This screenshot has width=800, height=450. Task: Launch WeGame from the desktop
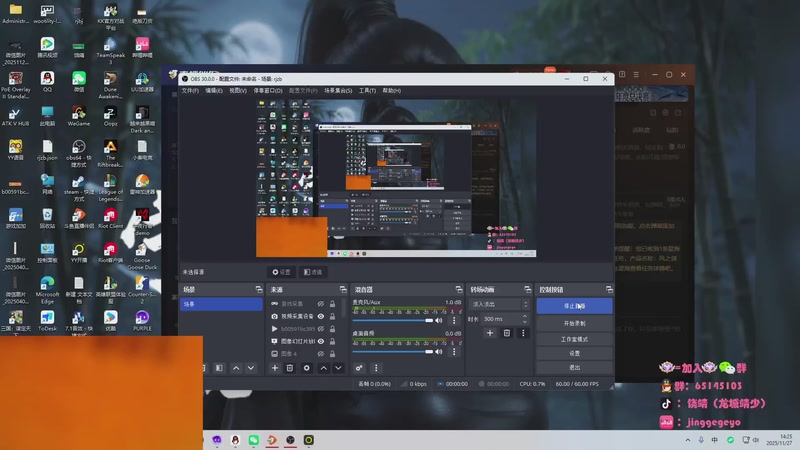[79, 116]
